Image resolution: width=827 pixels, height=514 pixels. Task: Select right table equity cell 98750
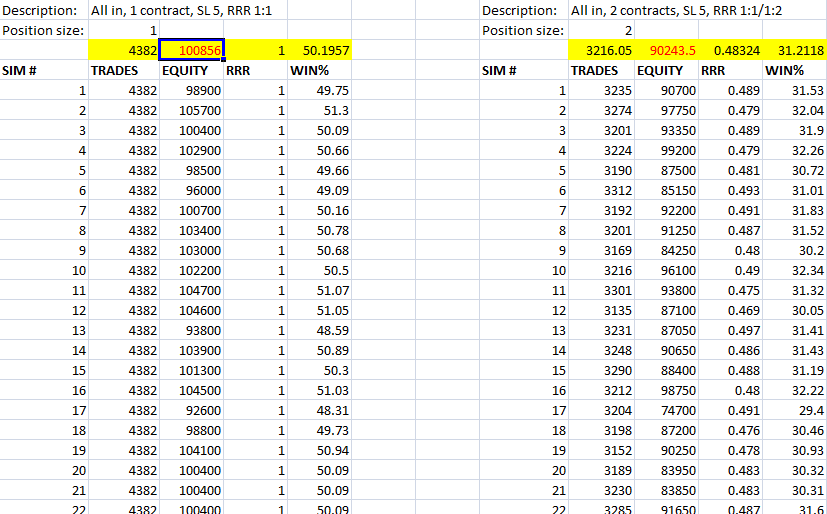point(667,391)
